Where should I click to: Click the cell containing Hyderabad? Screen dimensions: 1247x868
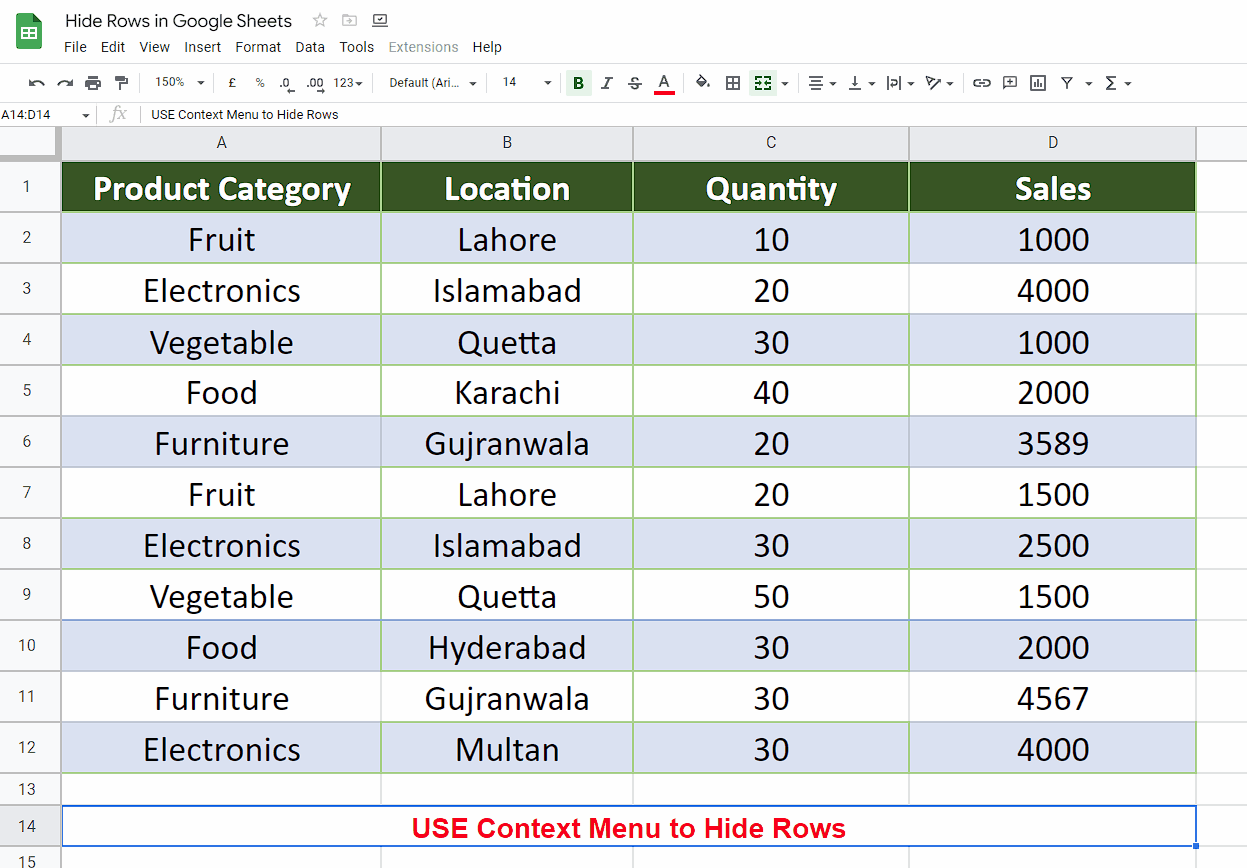click(x=507, y=646)
